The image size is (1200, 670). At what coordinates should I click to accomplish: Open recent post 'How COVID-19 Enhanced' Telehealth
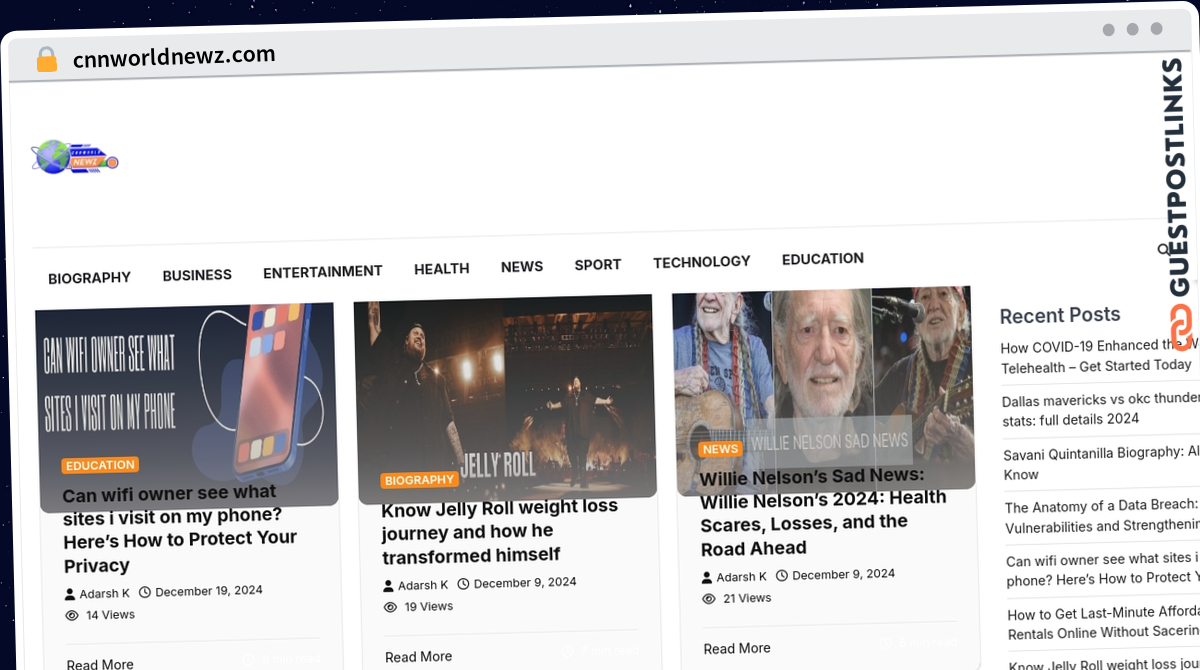[x=1099, y=356]
